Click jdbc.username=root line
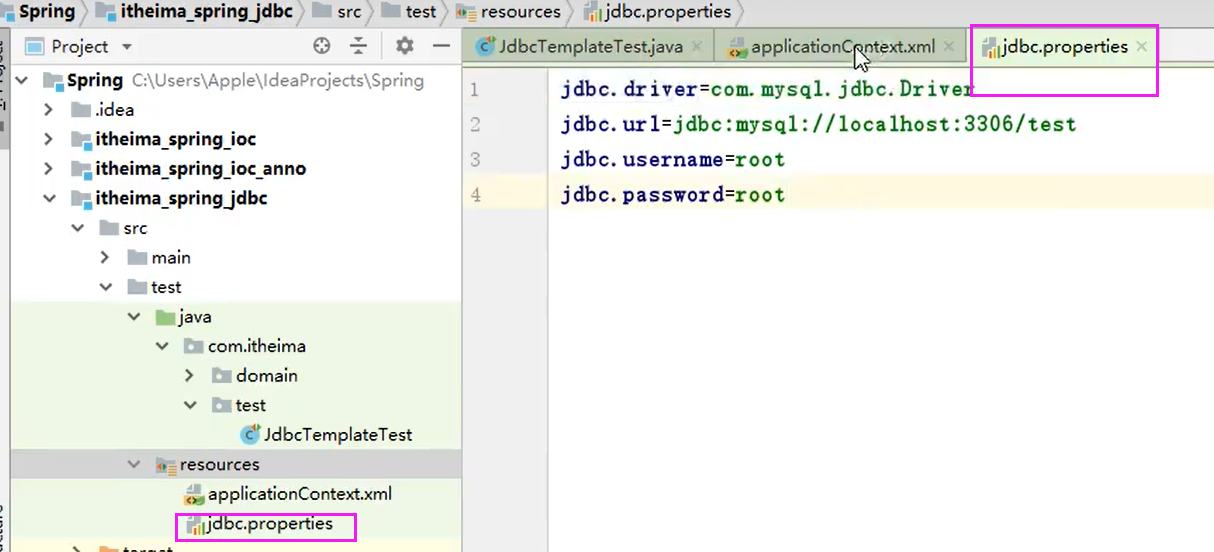 tap(673, 159)
